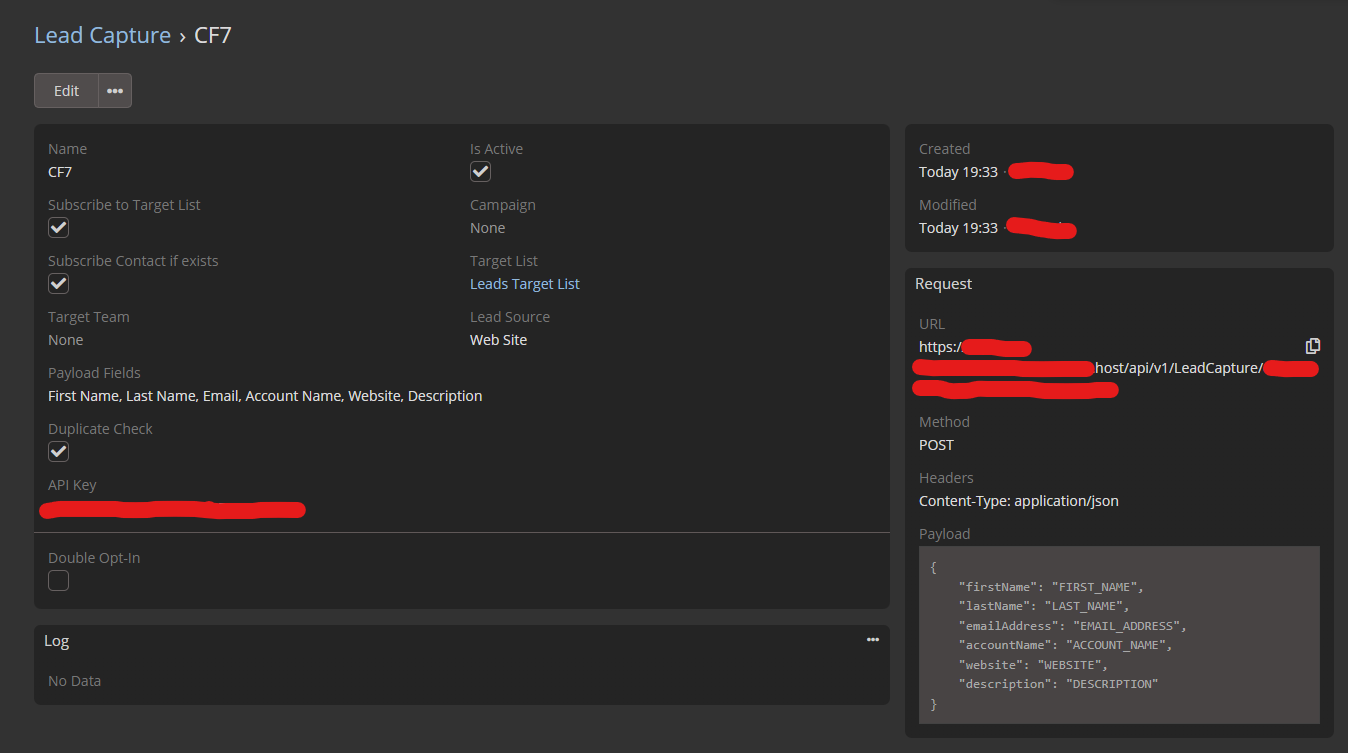
Task: Click the lastName line in payload
Action: 1044,606
